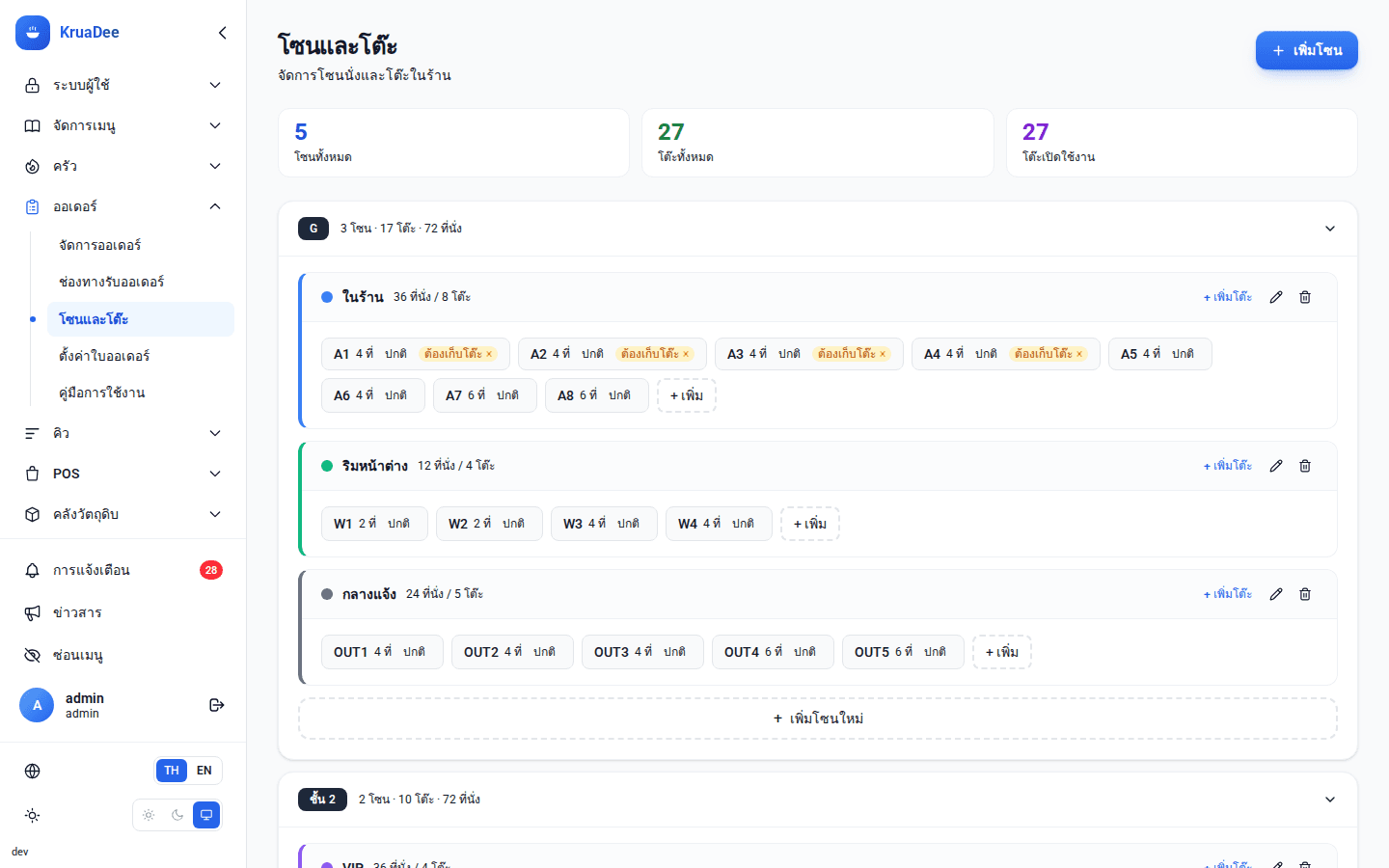Screen dimensions: 1389x868
Task: Expand the ระบบผู้ใช้ menu section
Action: click(x=123, y=85)
